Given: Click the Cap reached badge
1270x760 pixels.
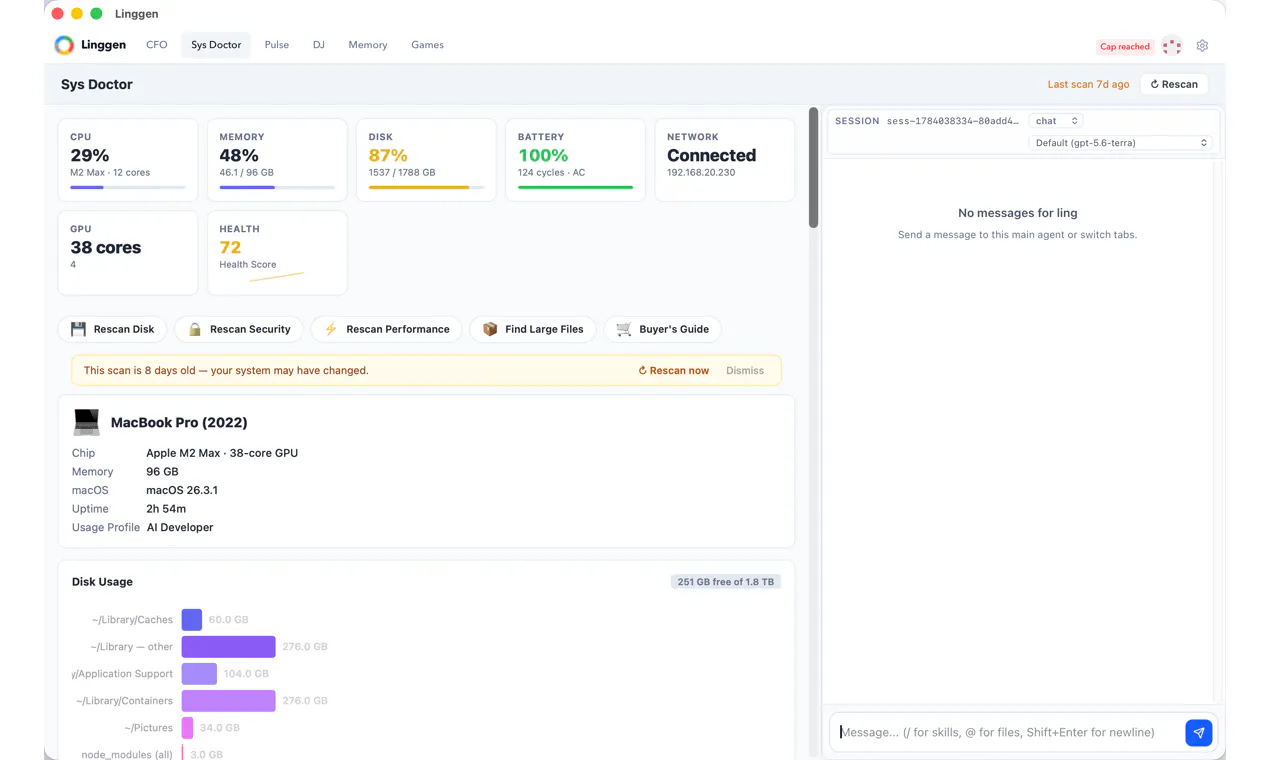Looking at the screenshot, I should (1125, 46).
